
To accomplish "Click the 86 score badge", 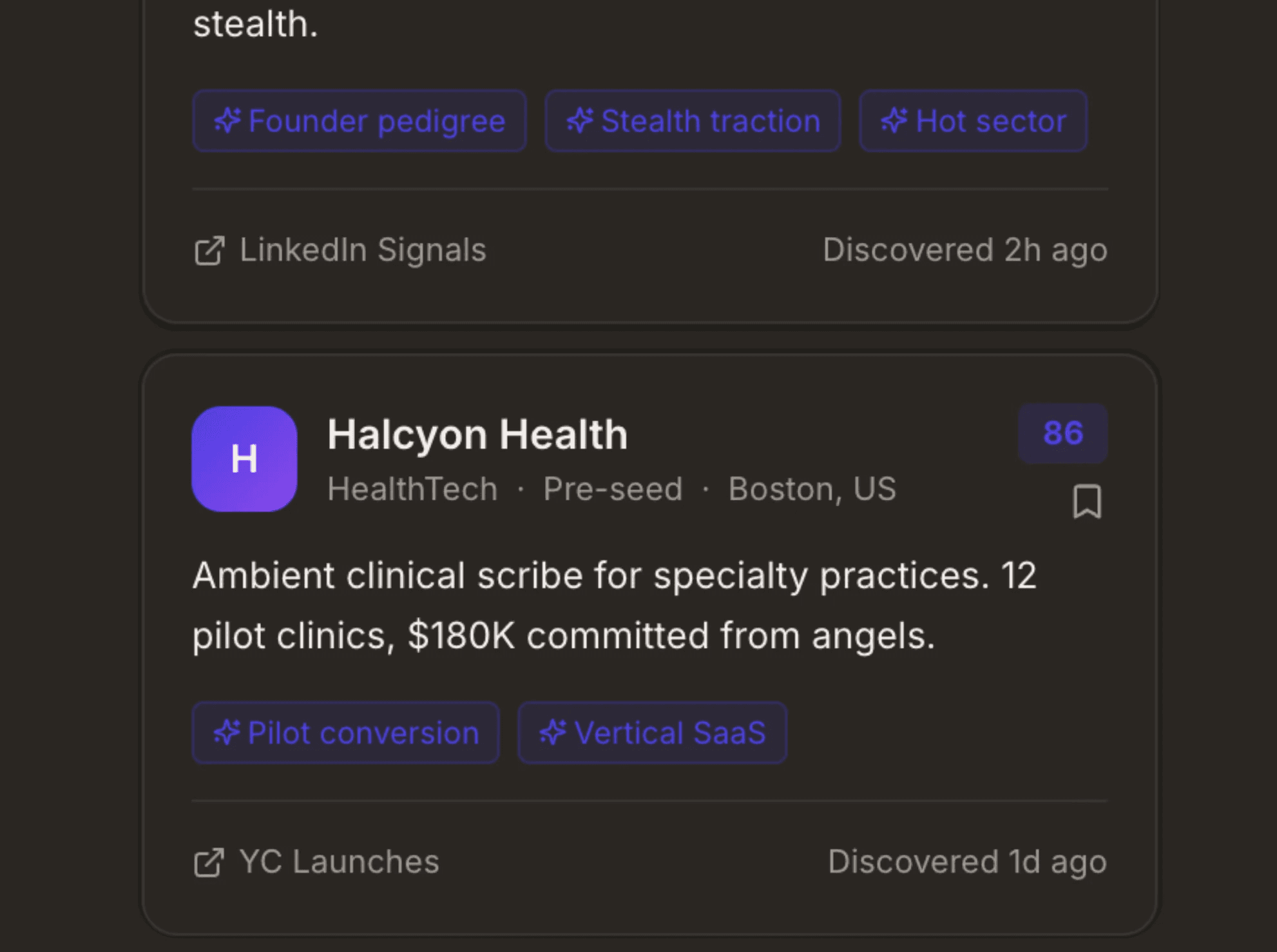I will 1062,434.
